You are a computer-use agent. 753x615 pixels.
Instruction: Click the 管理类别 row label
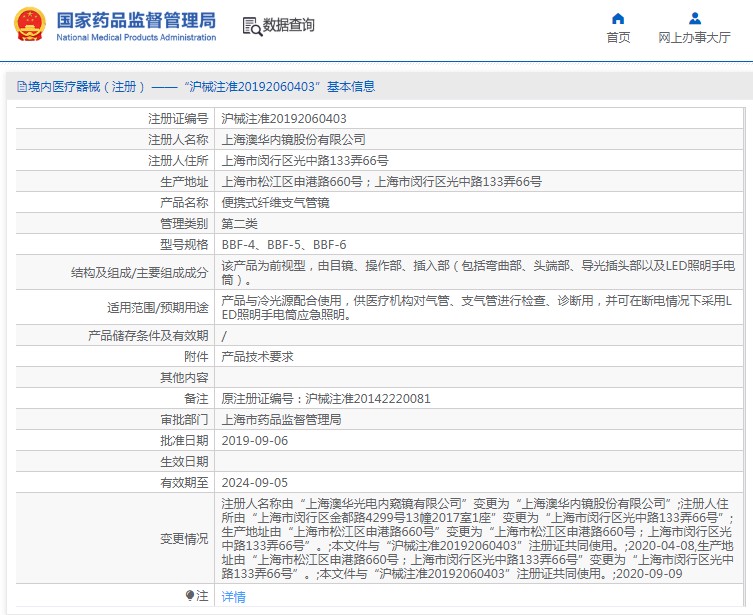184,224
